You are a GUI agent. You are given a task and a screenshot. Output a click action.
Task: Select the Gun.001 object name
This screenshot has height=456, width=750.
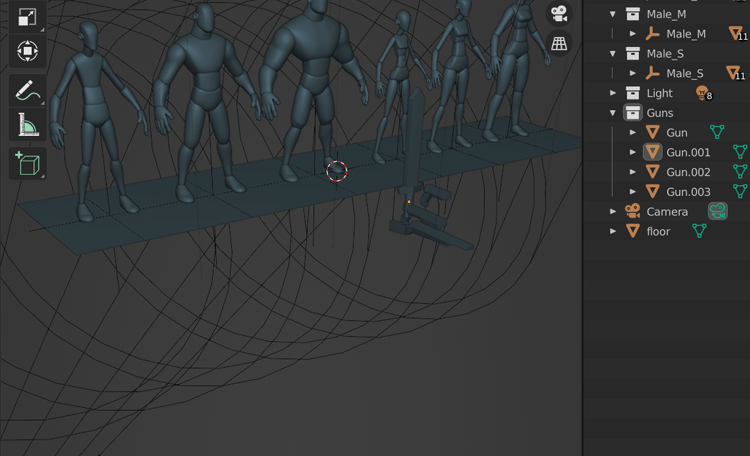click(x=688, y=152)
